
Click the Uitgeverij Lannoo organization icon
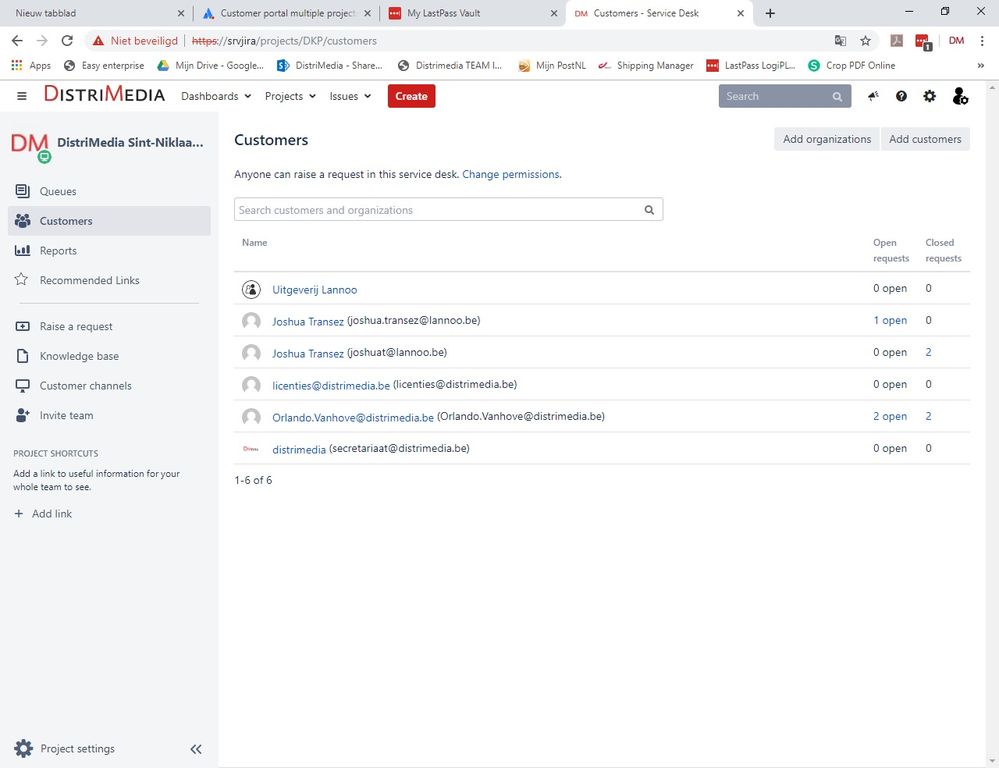tap(251, 289)
